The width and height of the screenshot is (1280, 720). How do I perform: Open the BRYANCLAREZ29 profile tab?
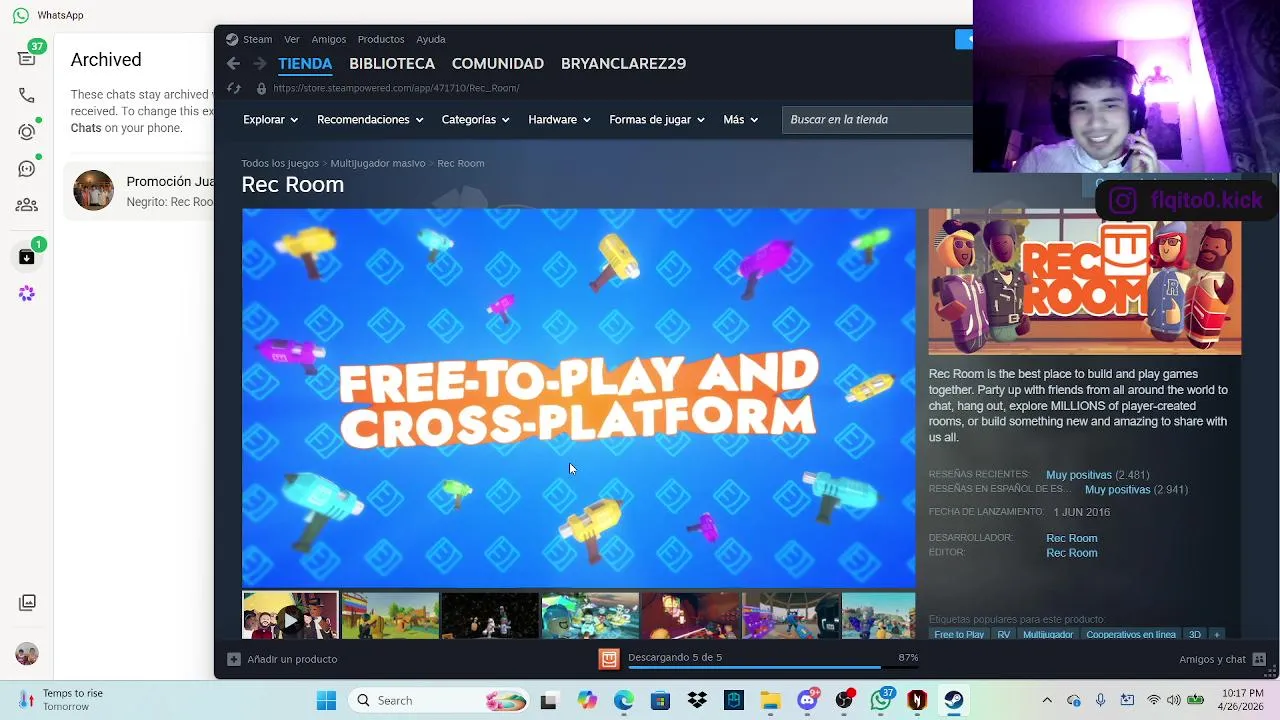click(x=623, y=63)
